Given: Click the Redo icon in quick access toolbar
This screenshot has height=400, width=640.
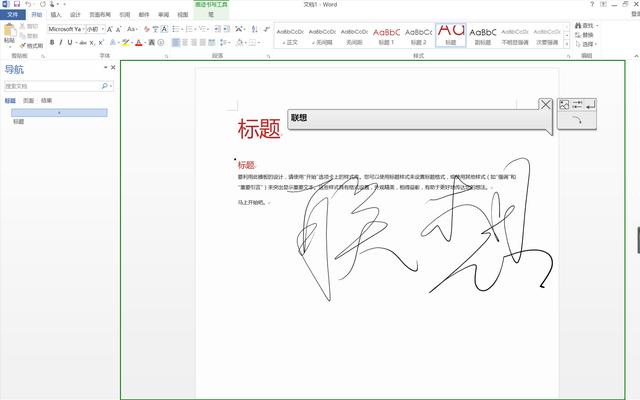Looking at the screenshot, I should coord(42,4).
